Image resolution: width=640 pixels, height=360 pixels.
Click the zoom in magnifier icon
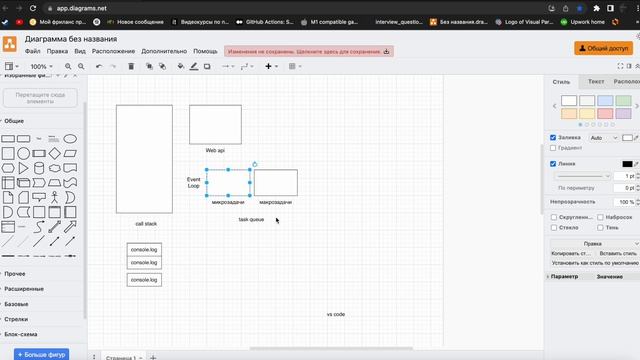click(68, 66)
